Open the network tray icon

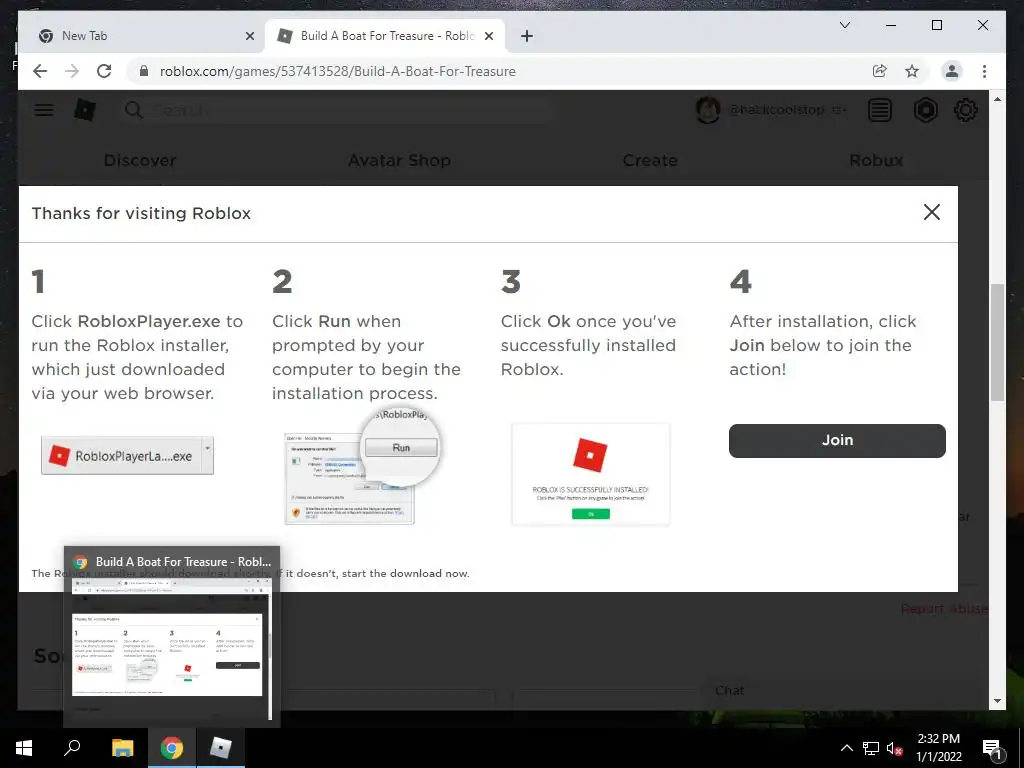pyautogui.click(x=871, y=748)
